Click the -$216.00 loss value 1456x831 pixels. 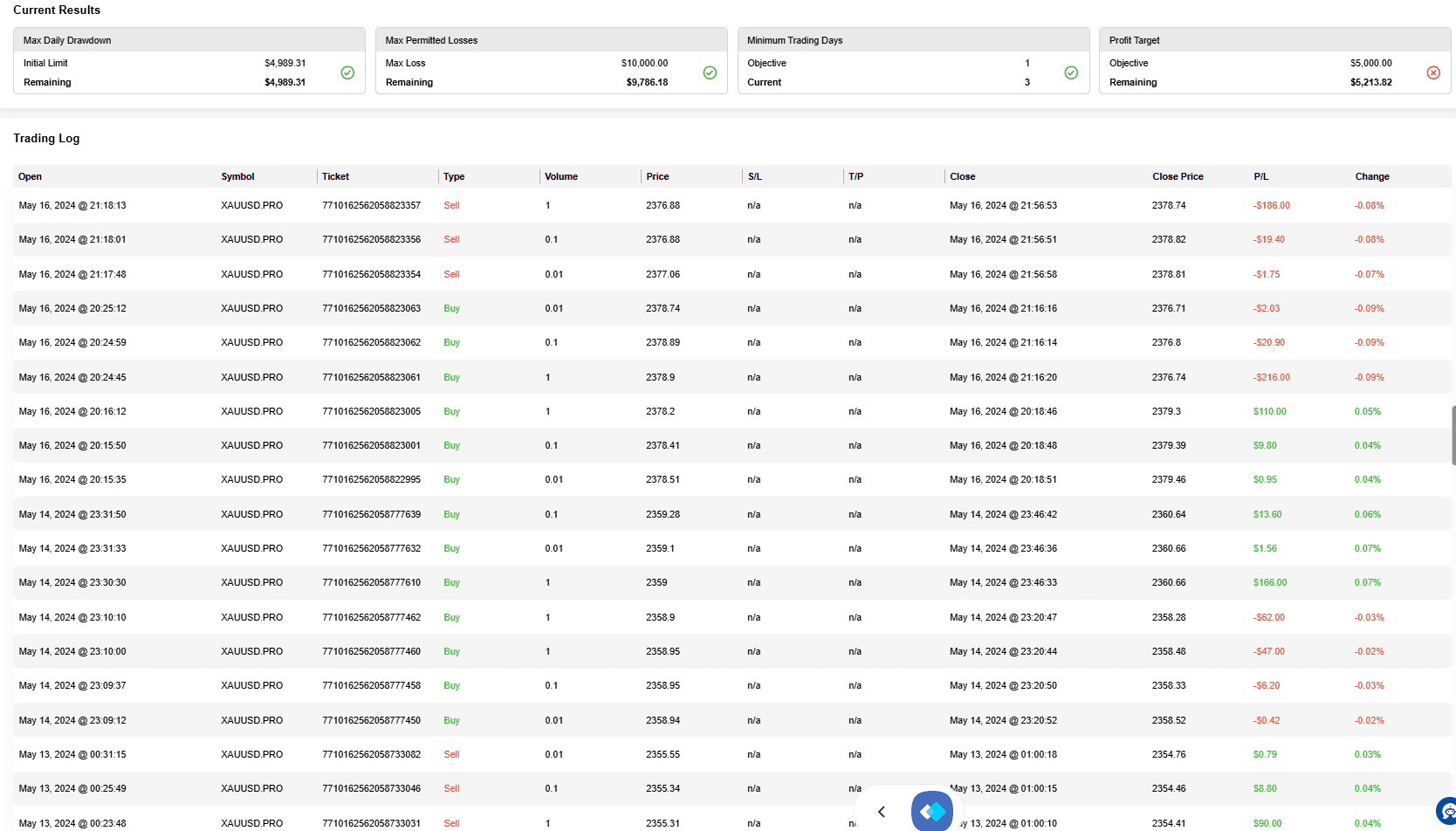pos(1272,377)
